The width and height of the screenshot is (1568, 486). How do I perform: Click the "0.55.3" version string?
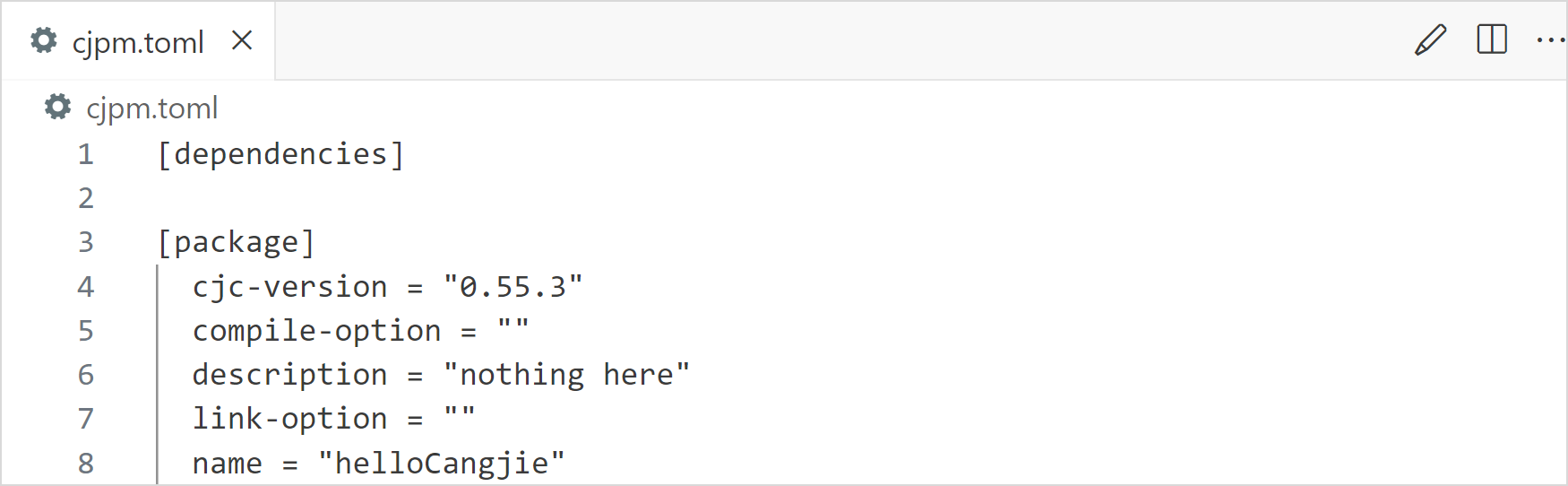pyautogui.click(x=513, y=287)
